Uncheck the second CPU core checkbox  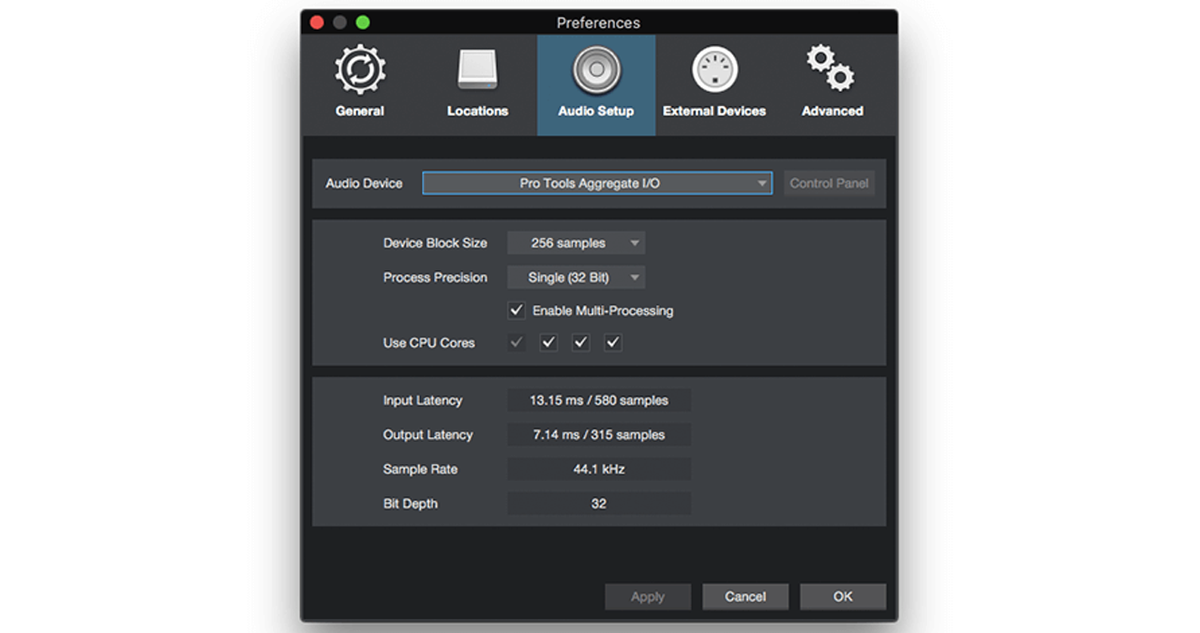pyautogui.click(x=548, y=342)
